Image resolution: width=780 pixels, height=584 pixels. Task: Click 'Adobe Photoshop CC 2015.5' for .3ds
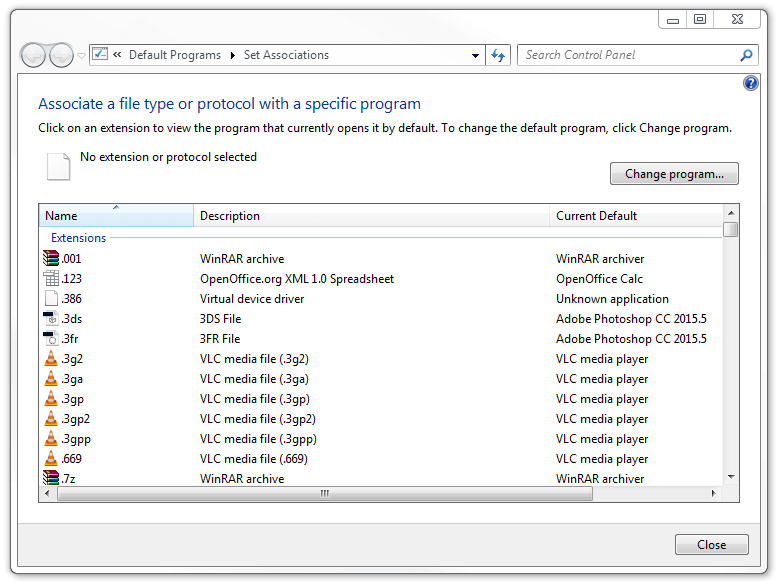[631, 319]
